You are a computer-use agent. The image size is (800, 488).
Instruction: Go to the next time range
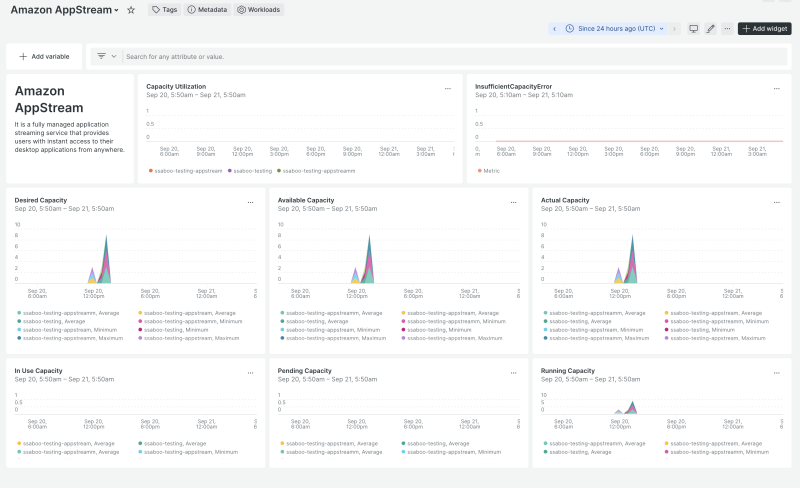tap(674, 29)
